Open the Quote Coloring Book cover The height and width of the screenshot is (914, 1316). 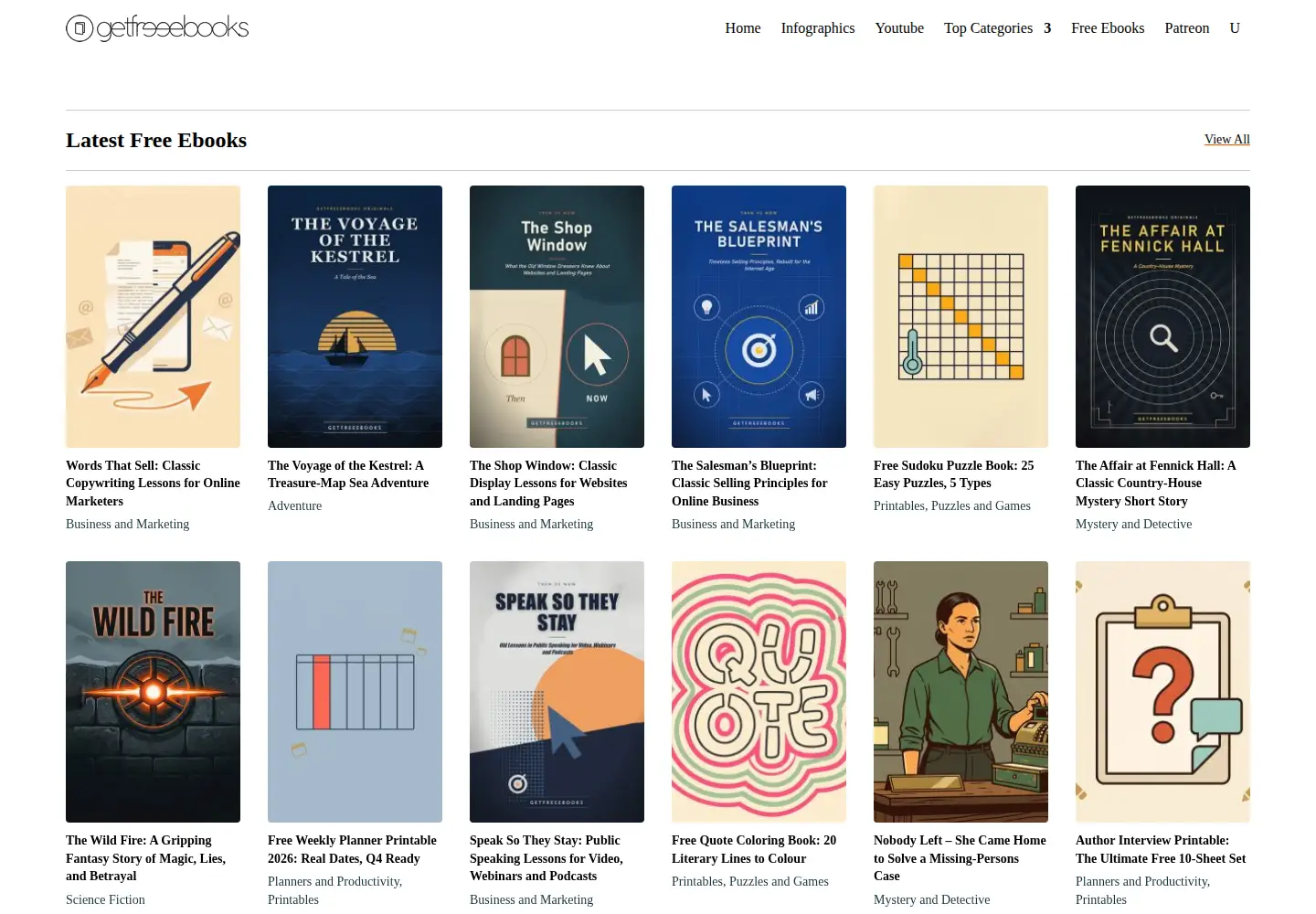(x=759, y=692)
